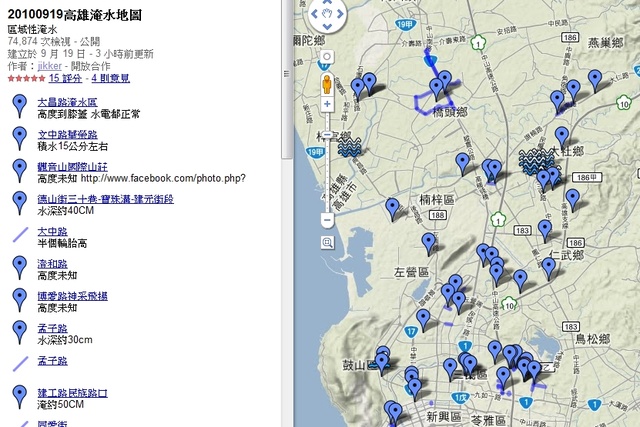Viewport: 640px width, 427px height.
Task: Click the pin icon beside 大昌路淹水區
Action: 20,106
